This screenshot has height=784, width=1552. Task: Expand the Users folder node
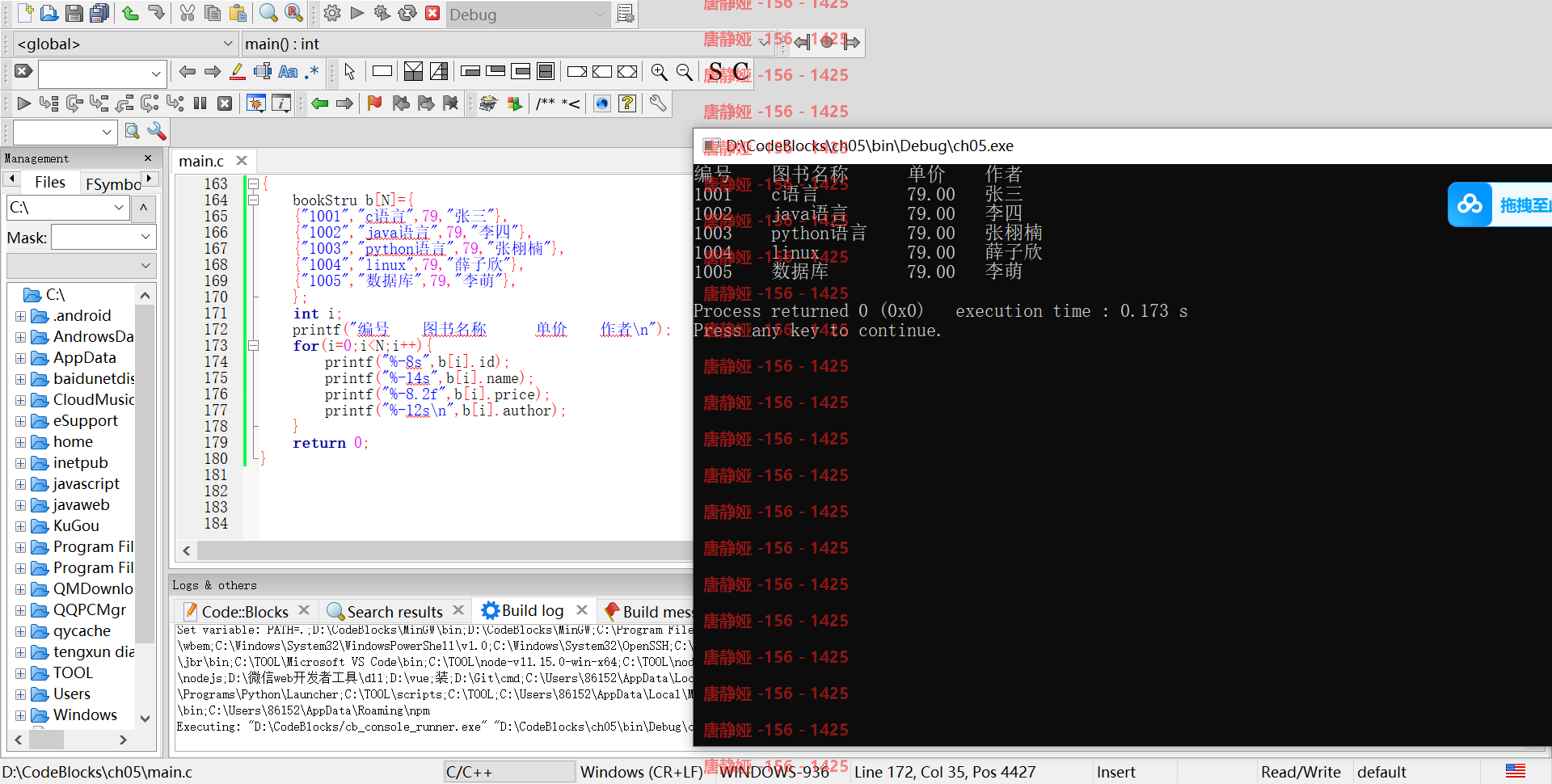(x=21, y=694)
